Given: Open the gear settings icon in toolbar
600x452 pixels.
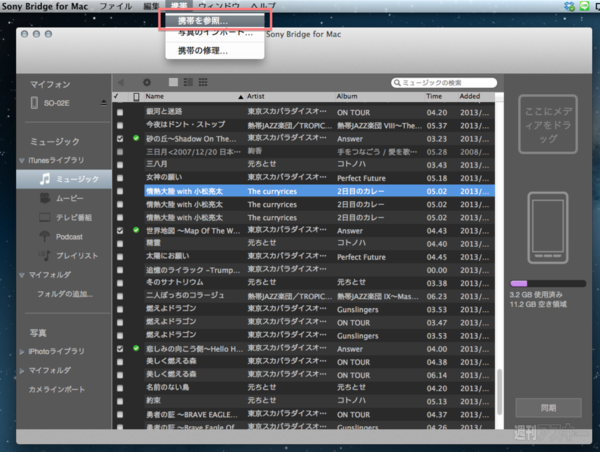Looking at the screenshot, I should [x=147, y=82].
